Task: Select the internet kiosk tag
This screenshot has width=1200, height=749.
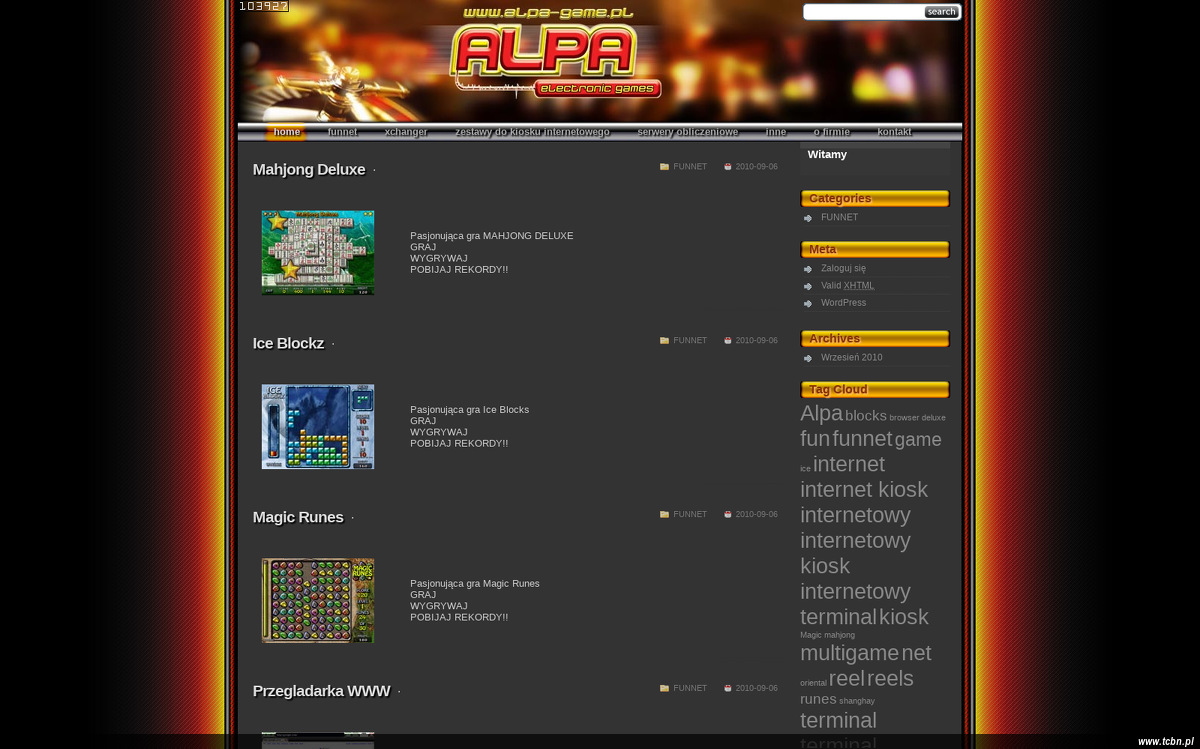Action: pos(864,490)
